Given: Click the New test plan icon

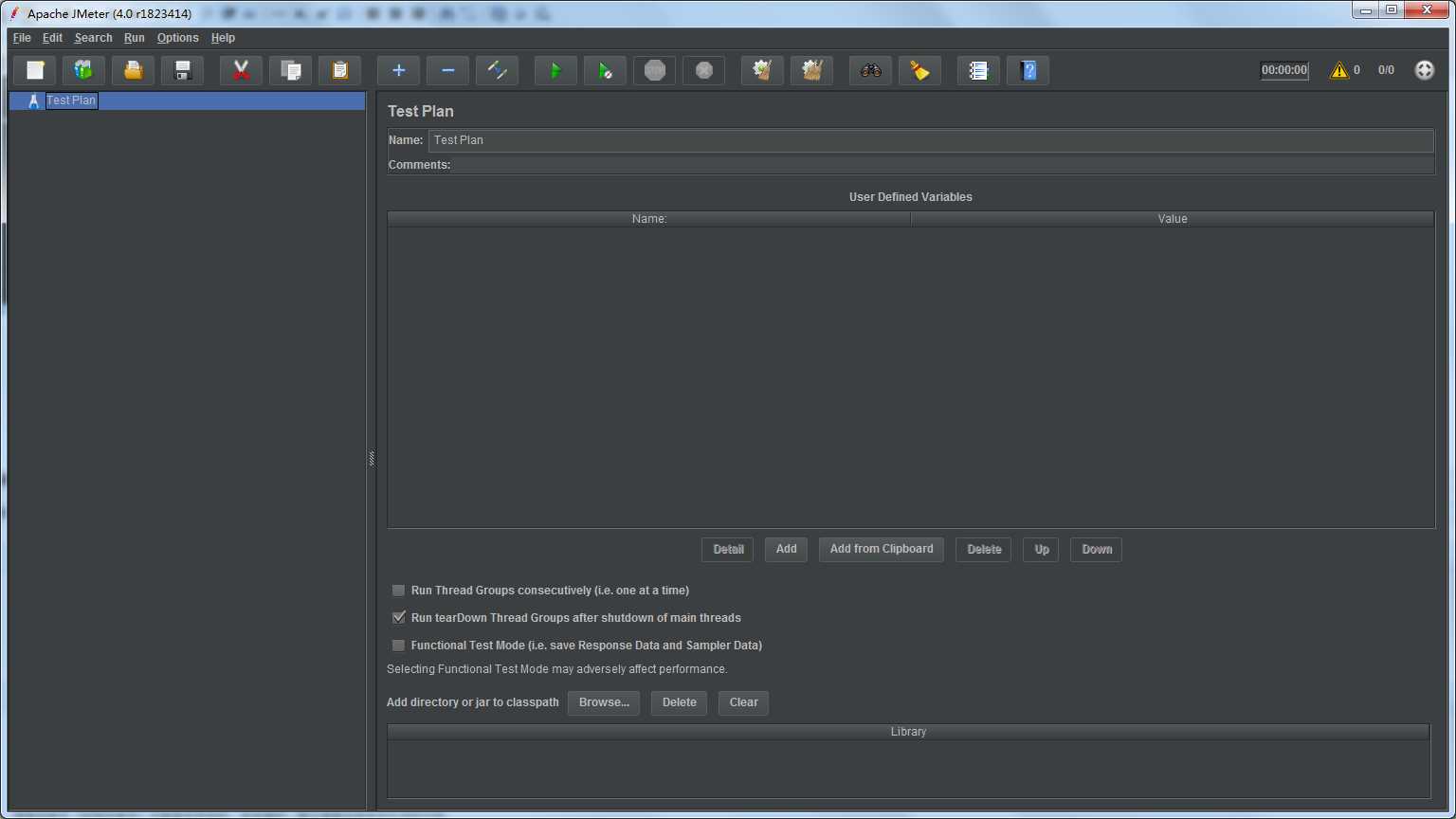Looking at the screenshot, I should click(35, 70).
